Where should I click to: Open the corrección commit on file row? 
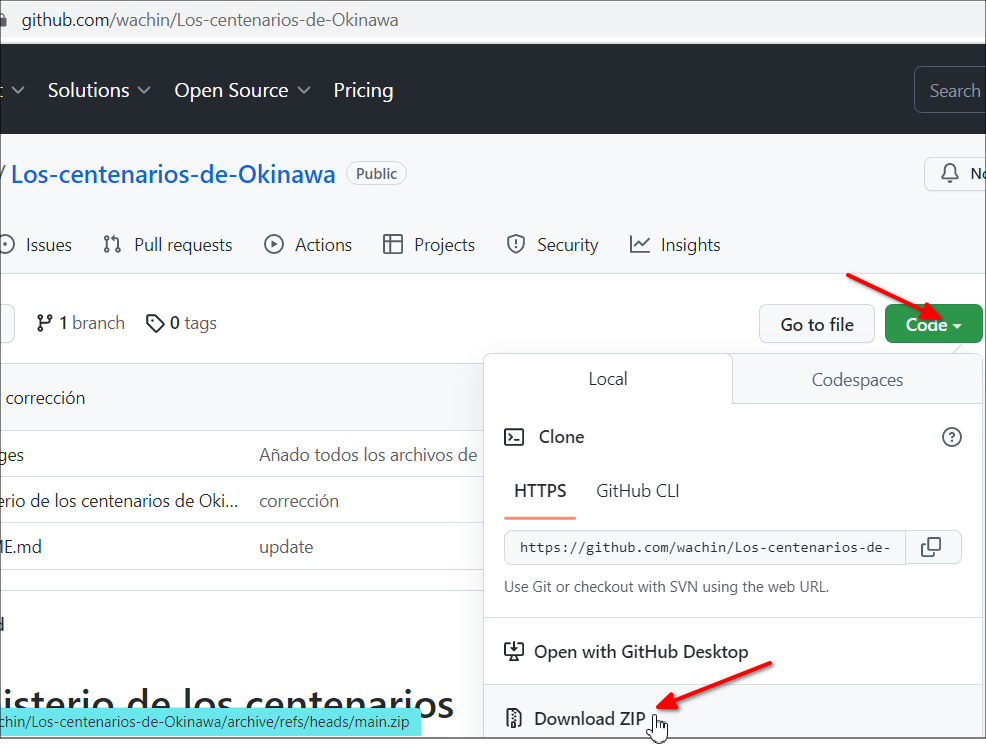pos(299,501)
